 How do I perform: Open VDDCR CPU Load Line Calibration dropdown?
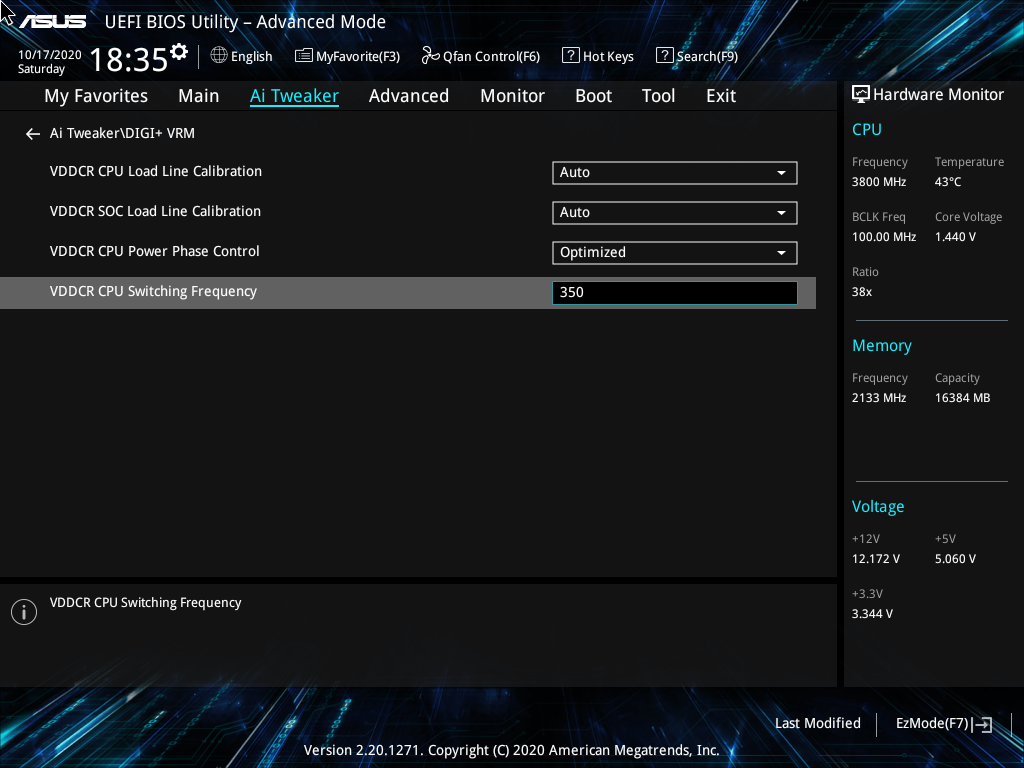coord(675,172)
